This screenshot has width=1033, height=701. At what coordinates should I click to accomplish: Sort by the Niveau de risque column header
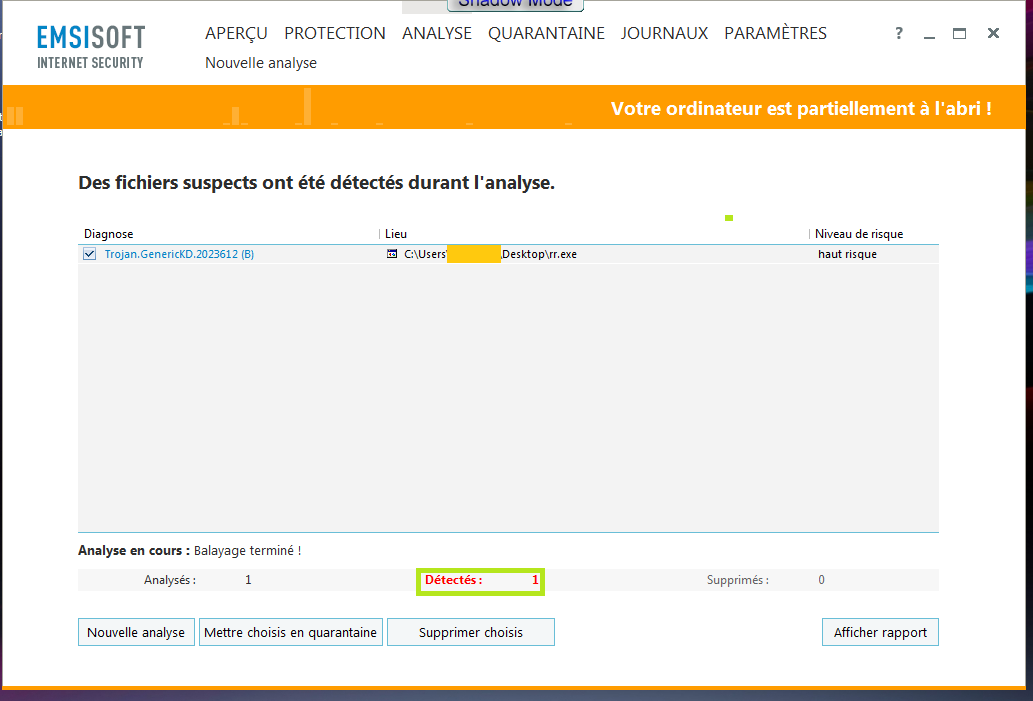click(859, 234)
